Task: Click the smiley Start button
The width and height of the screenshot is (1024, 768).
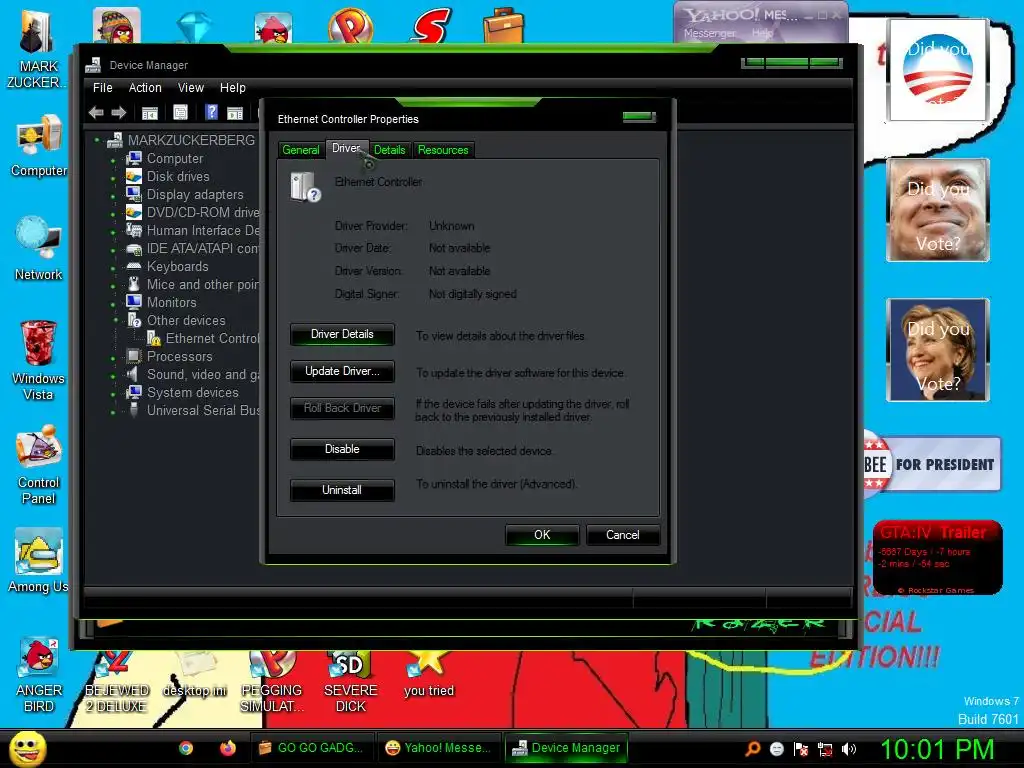Action: point(27,748)
